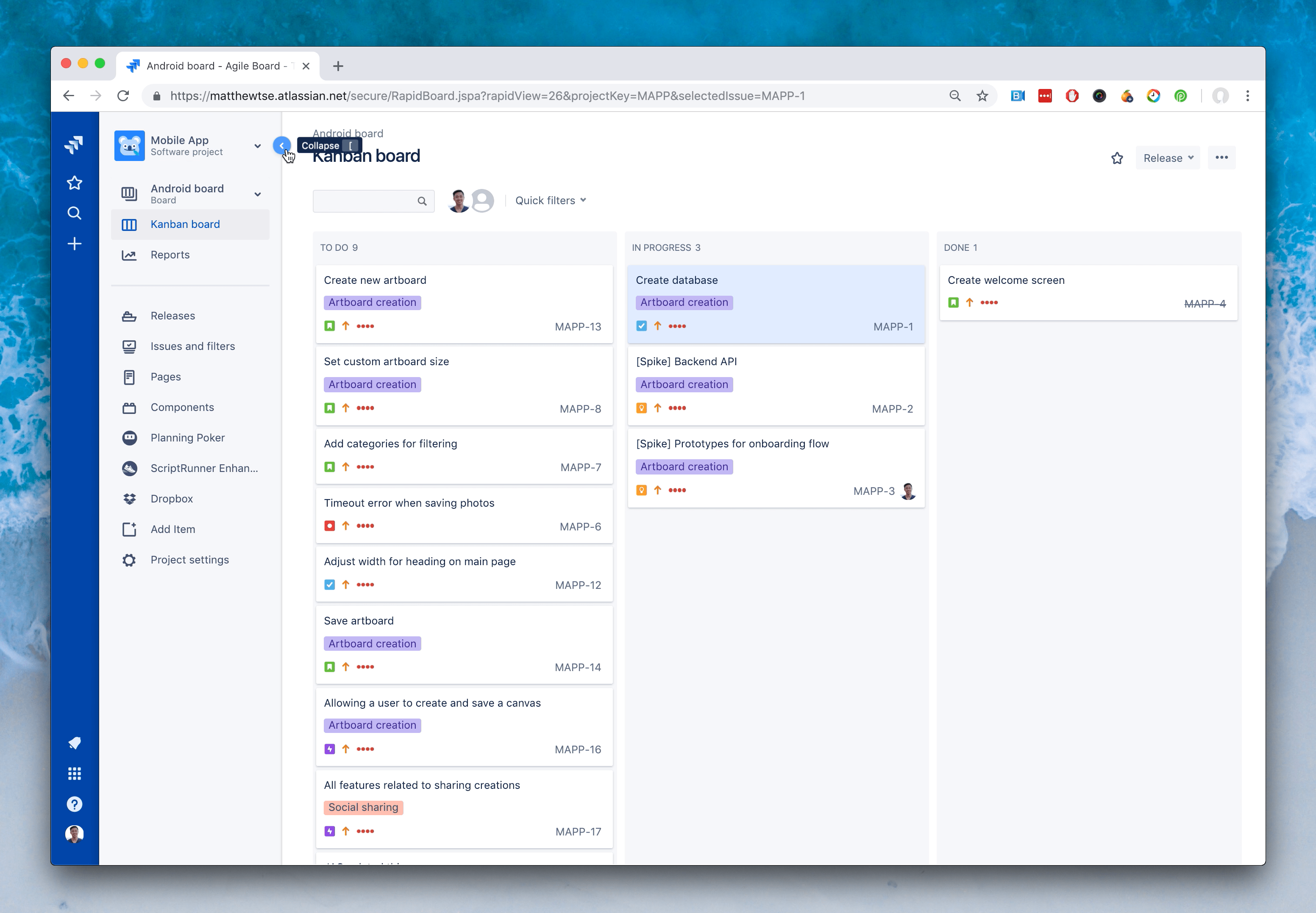
Task: Star the Kanban board
Action: (1116, 158)
